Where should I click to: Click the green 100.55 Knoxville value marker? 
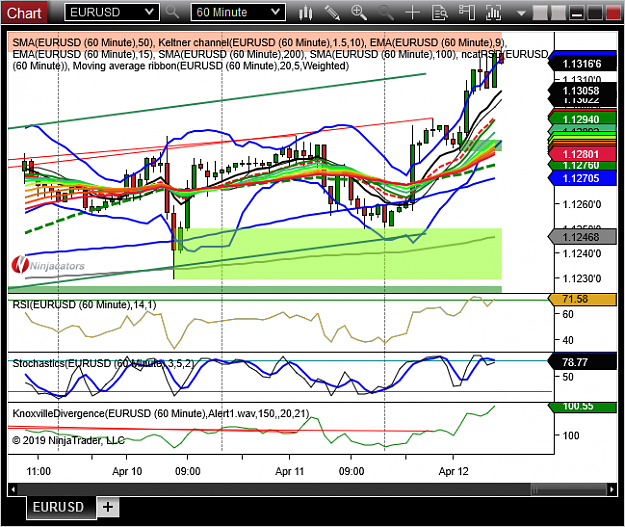pyautogui.click(x=582, y=407)
